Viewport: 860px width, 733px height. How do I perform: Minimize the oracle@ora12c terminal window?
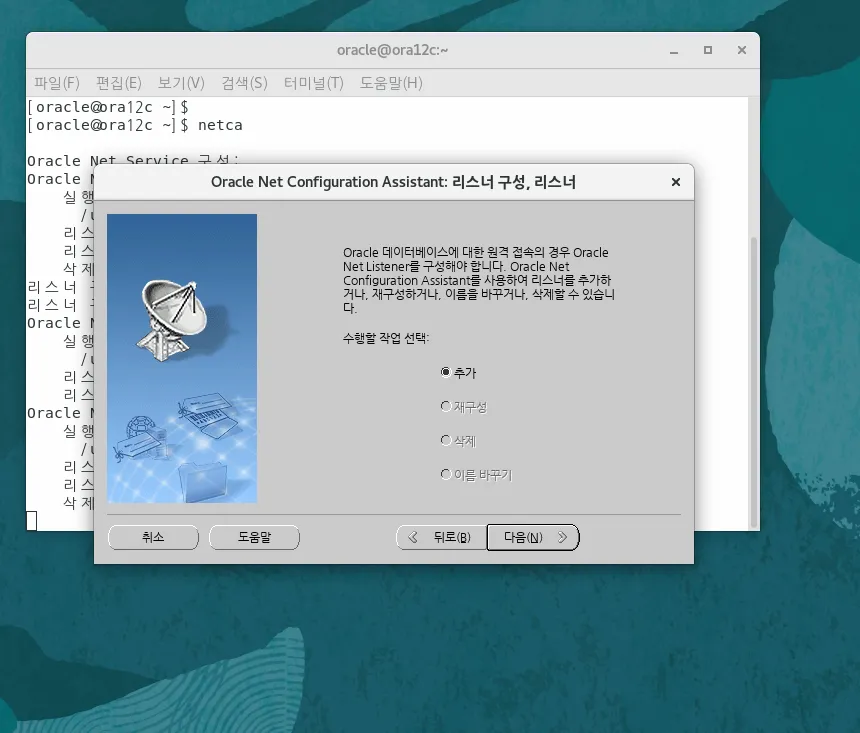[x=674, y=50]
